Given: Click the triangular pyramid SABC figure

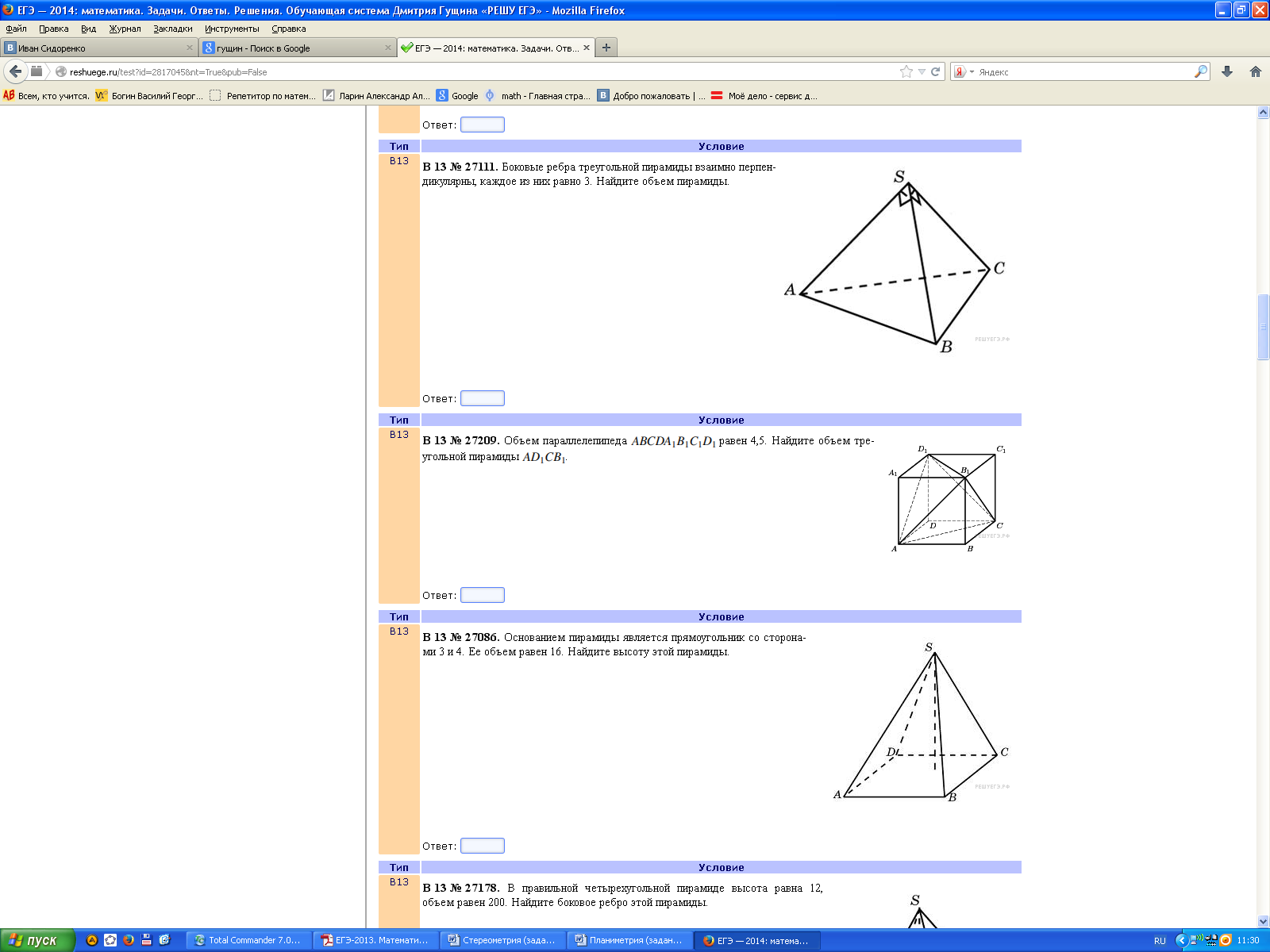Looking at the screenshot, I should [x=895, y=262].
